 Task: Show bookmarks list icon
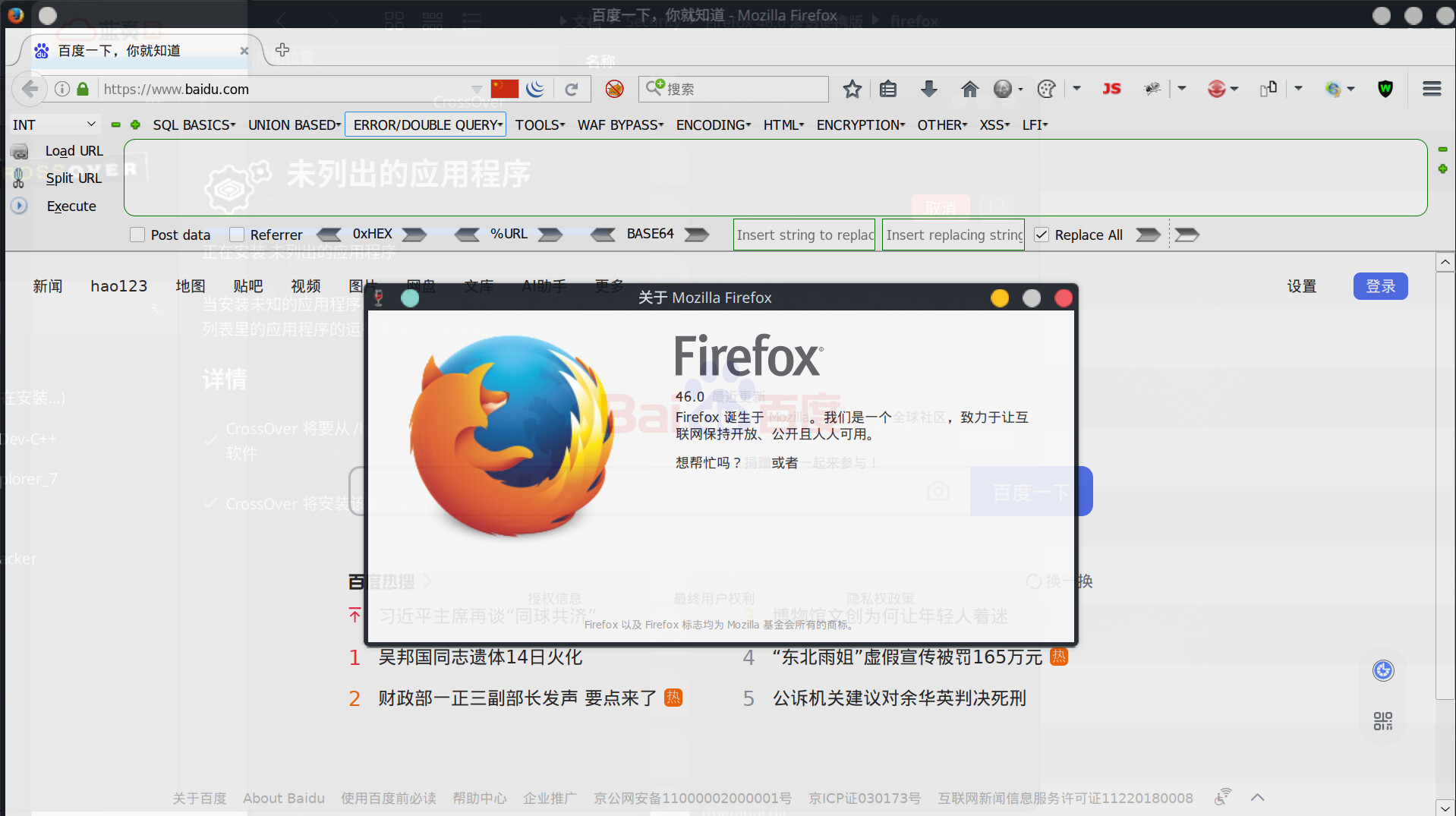tap(888, 89)
